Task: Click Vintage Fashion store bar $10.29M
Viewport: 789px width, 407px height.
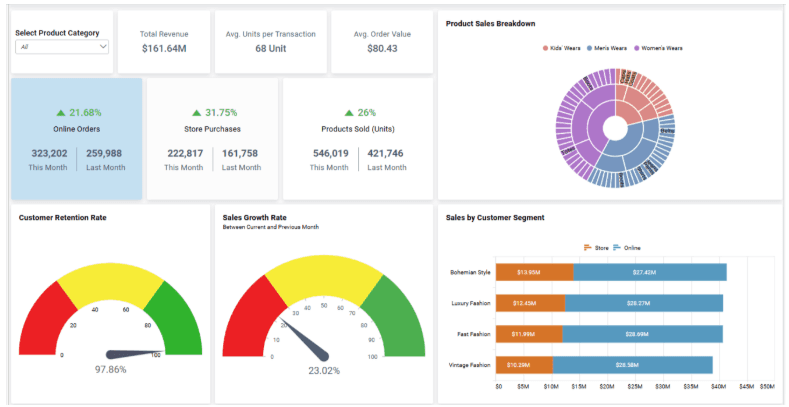Action: (x=524, y=365)
